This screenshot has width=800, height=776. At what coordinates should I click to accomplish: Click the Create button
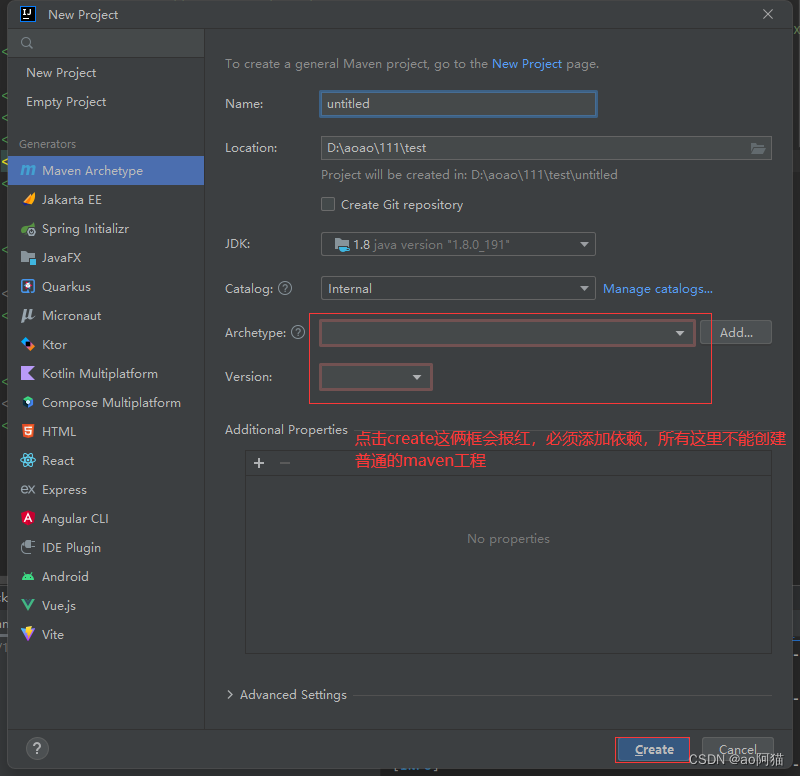point(653,749)
